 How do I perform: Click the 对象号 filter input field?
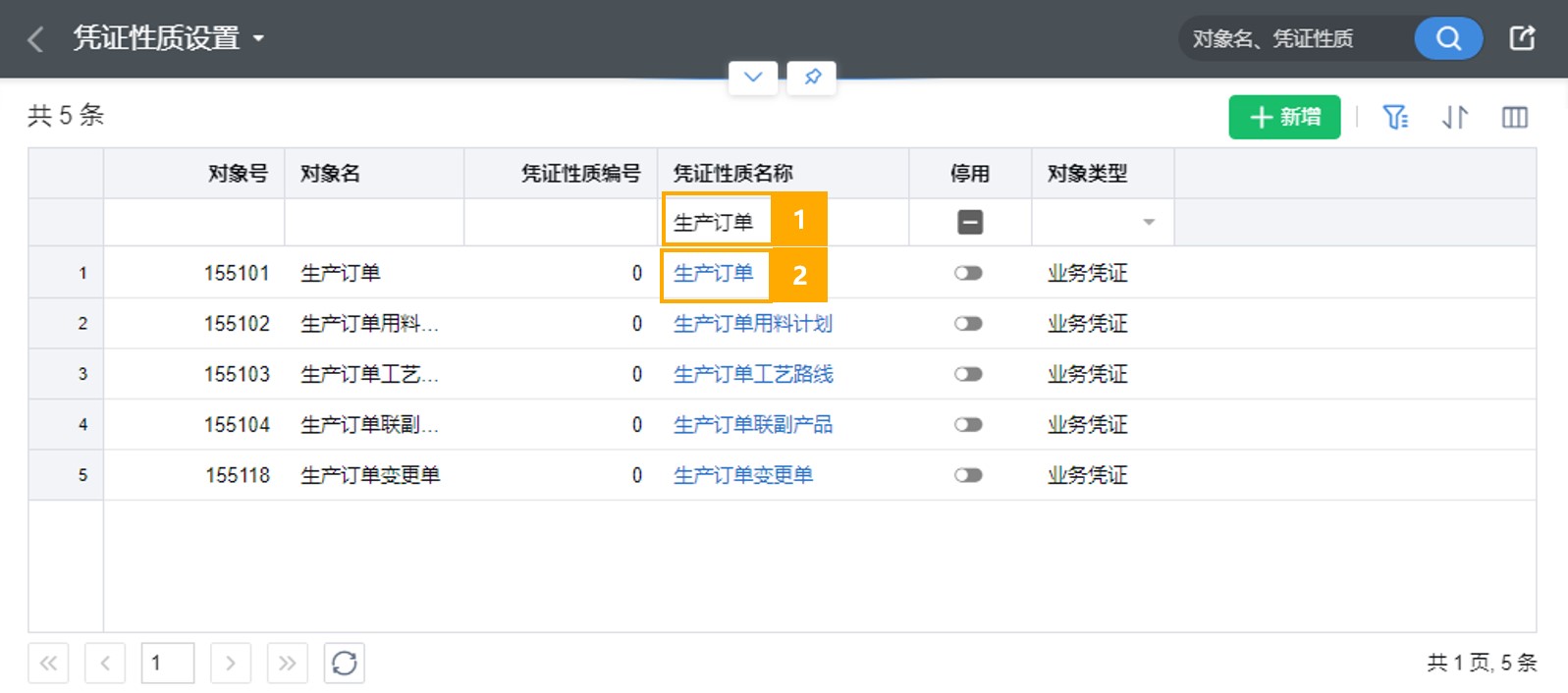(194, 223)
